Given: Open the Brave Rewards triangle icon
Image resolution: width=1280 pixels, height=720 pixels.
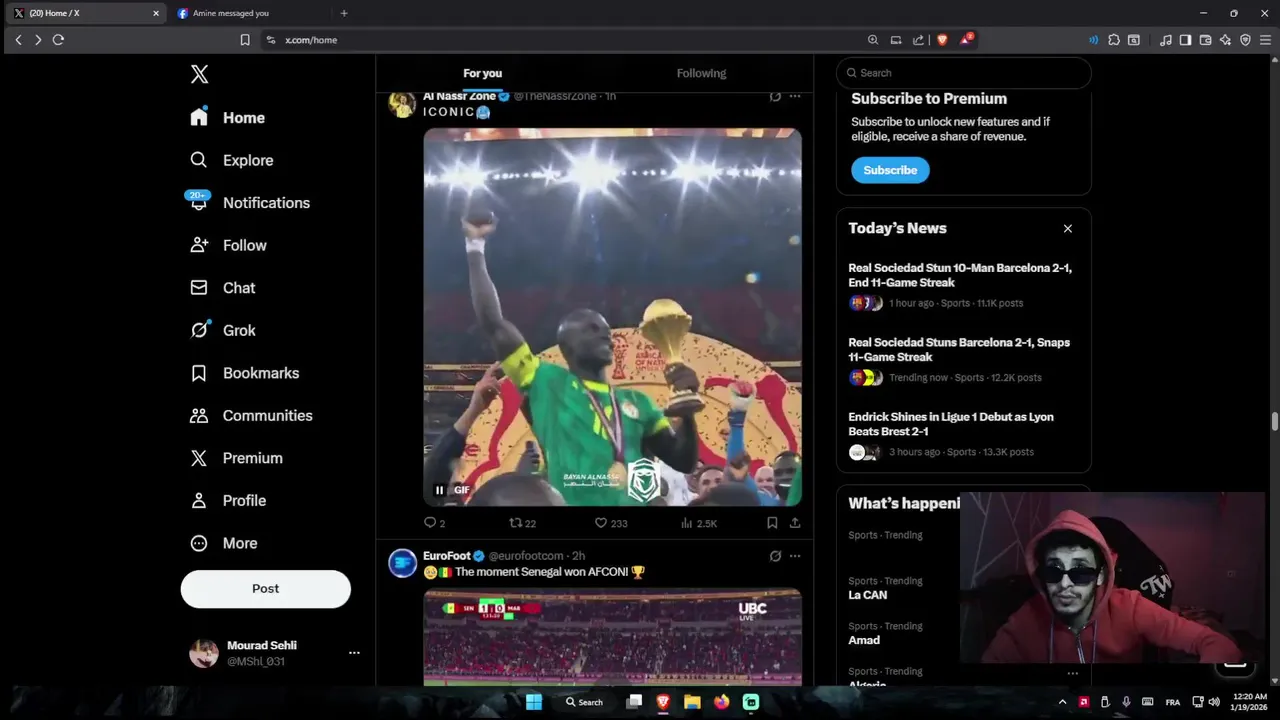Looking at the screenshot, I should pyautogui.click(x=966, y=40).
